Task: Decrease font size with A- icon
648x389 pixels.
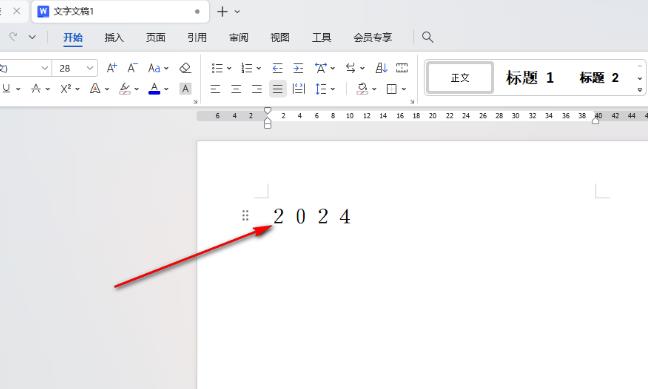Action: pos(132,68)
